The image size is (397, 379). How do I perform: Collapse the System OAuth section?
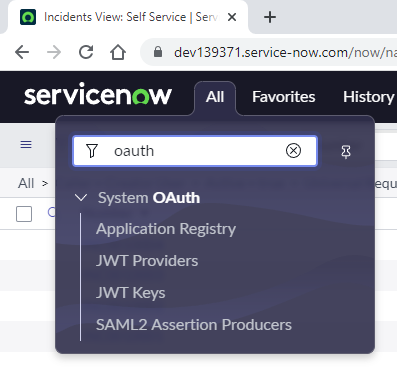pyautogui.click(x=81, y=198)
